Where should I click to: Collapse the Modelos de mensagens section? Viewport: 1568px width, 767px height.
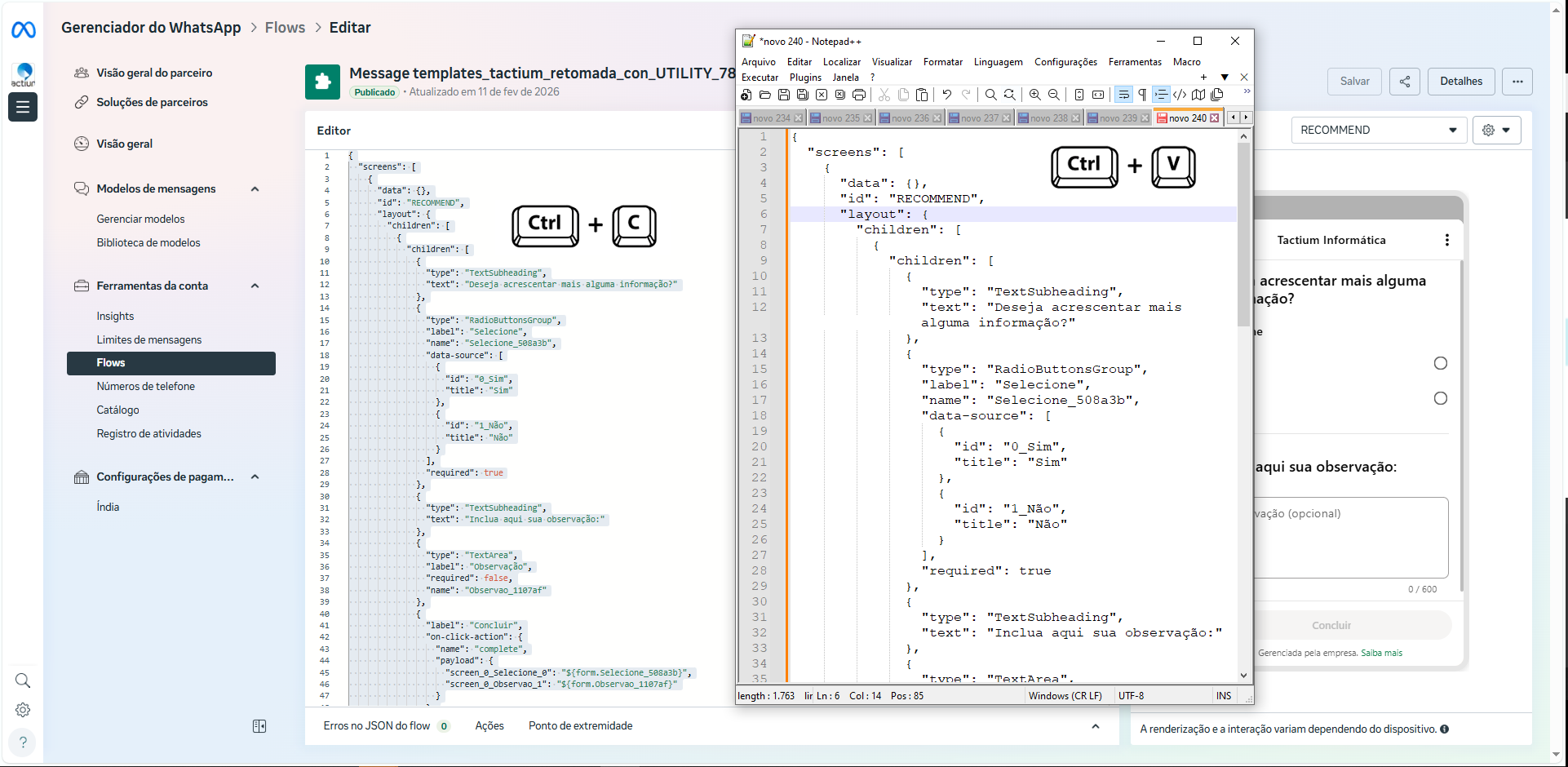click(x=255, y=189)
